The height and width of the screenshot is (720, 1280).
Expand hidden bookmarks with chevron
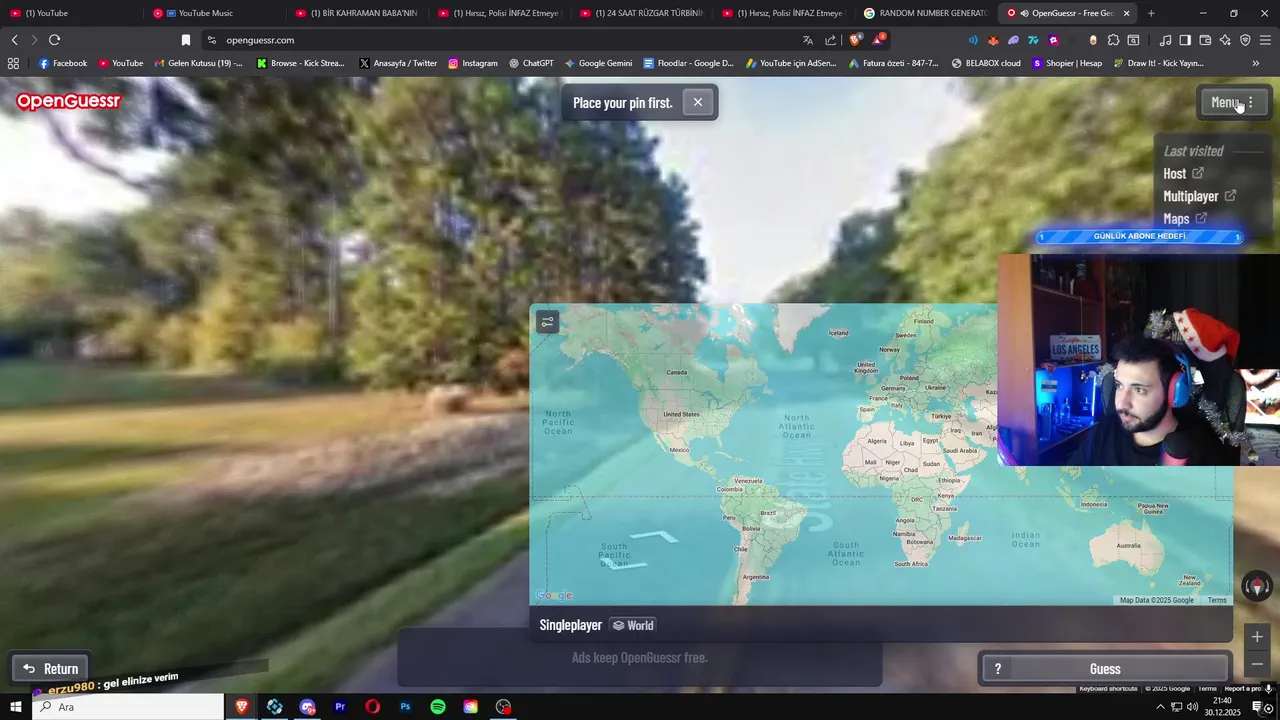tap(1256, 63)
